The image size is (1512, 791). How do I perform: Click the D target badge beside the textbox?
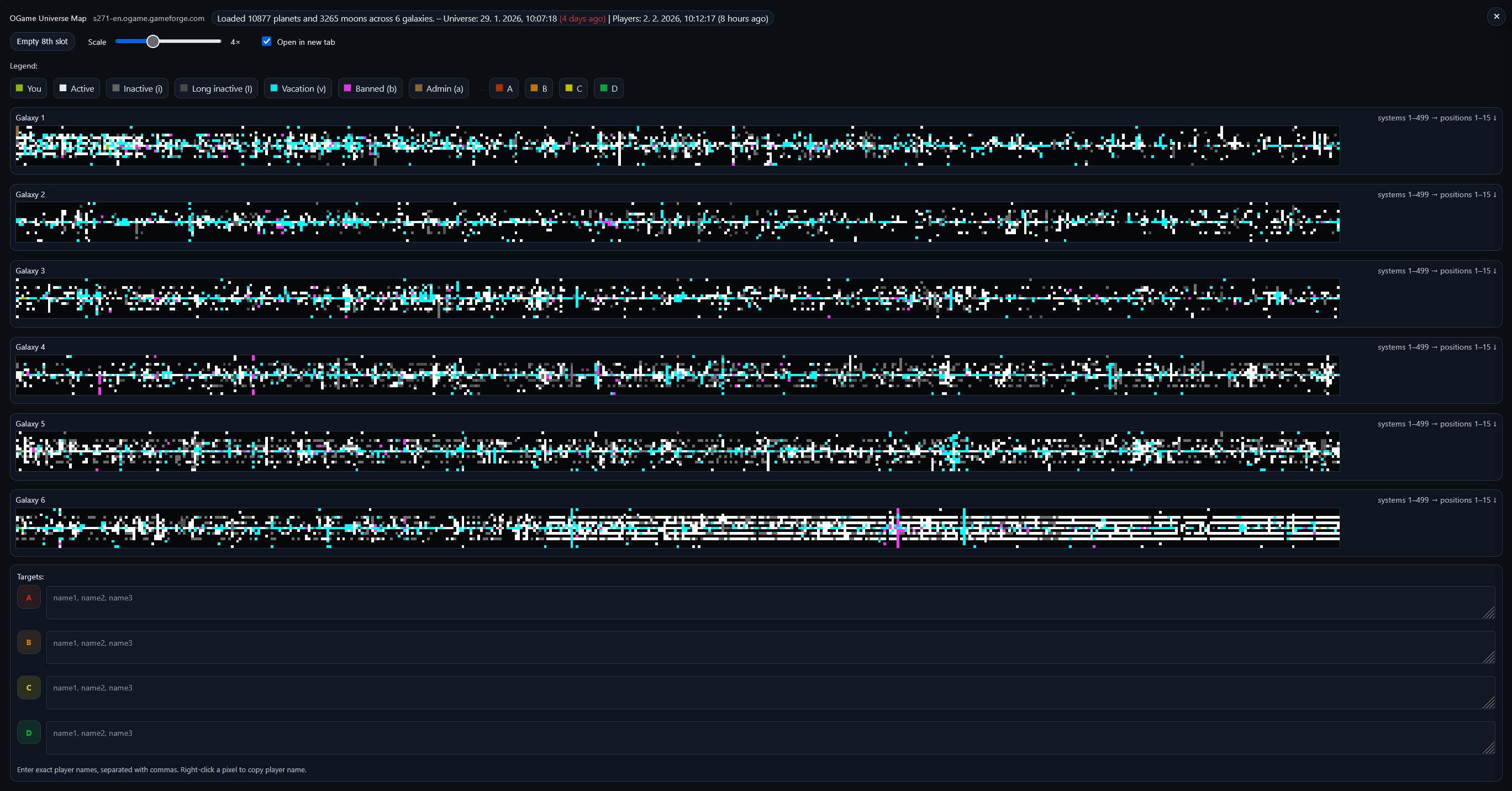(x=29, y=732)
